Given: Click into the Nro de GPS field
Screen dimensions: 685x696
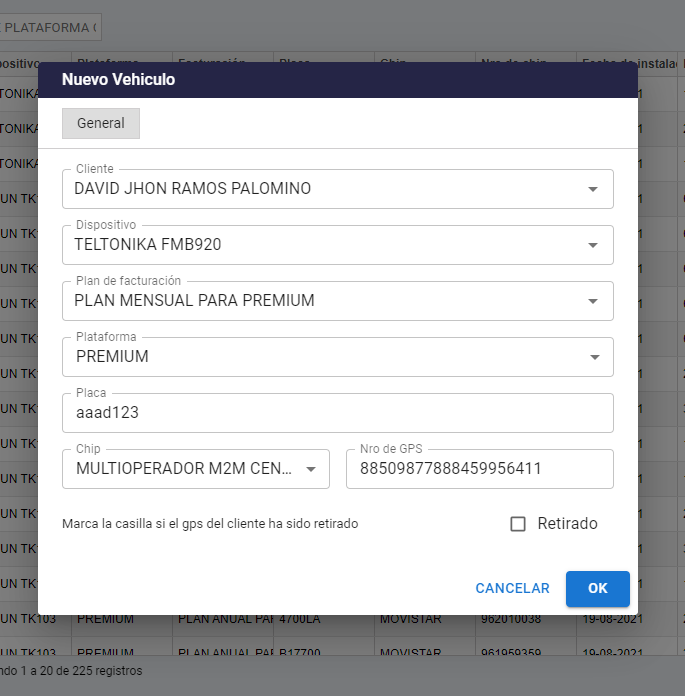Looking at the screenshot, I should click(x=479, y=469).
